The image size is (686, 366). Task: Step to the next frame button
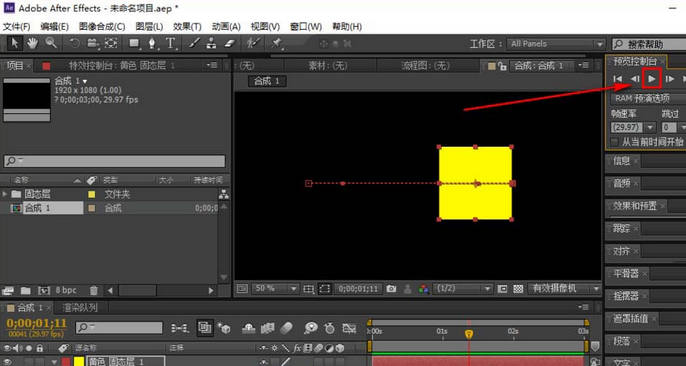click(669, 79)
